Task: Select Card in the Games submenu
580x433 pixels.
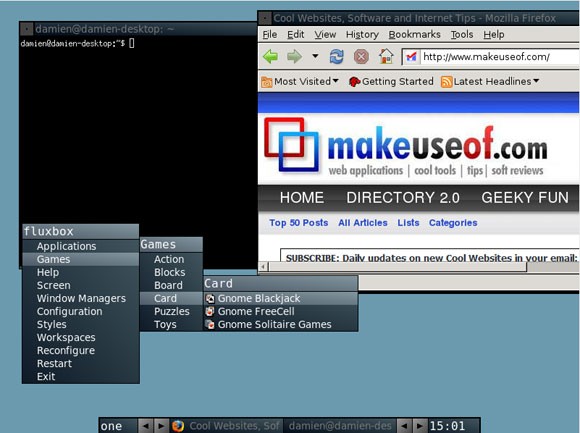Action: coord(171,298)
